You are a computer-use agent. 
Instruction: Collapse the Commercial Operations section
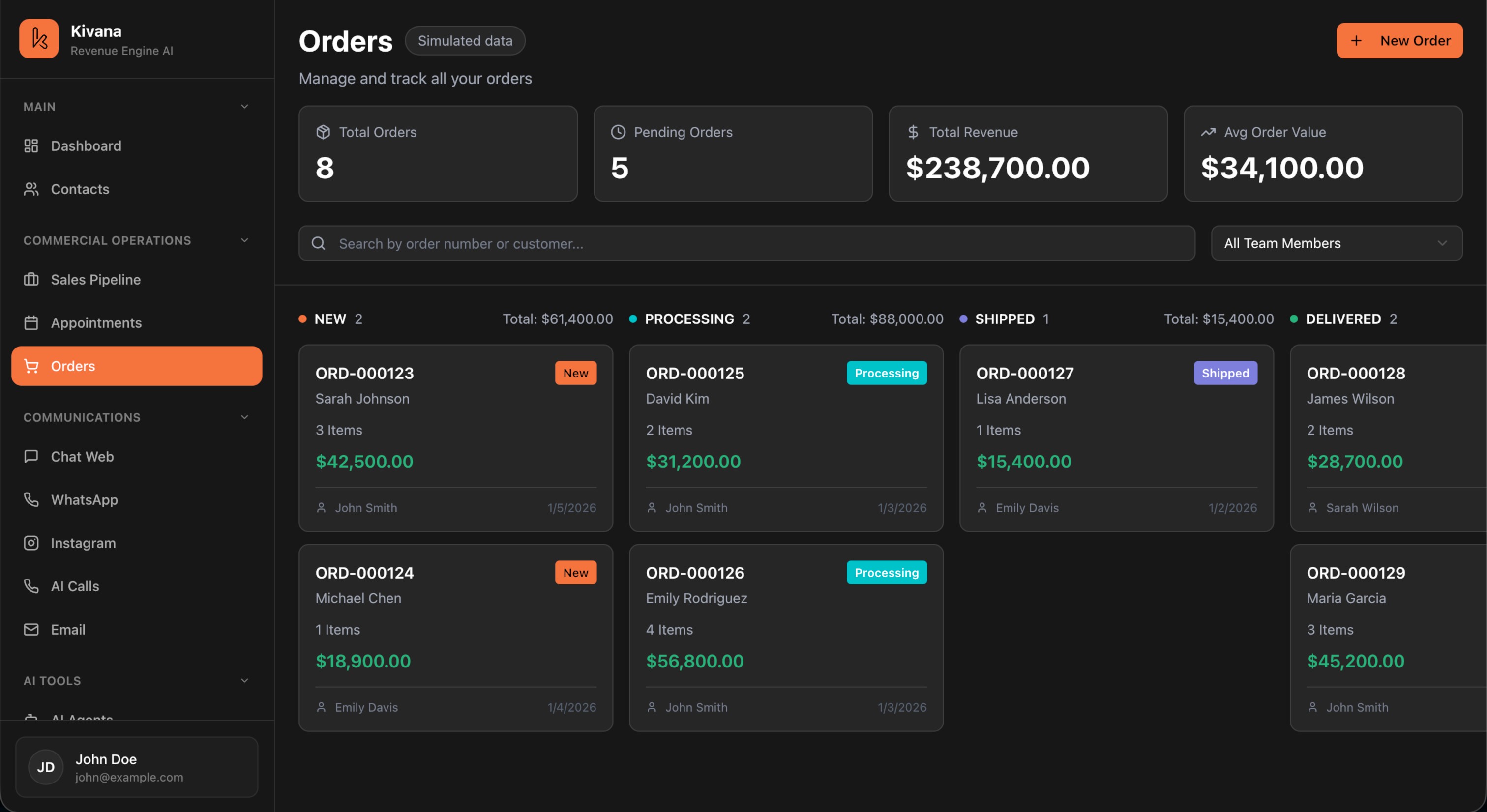click(x=244, y=240)
